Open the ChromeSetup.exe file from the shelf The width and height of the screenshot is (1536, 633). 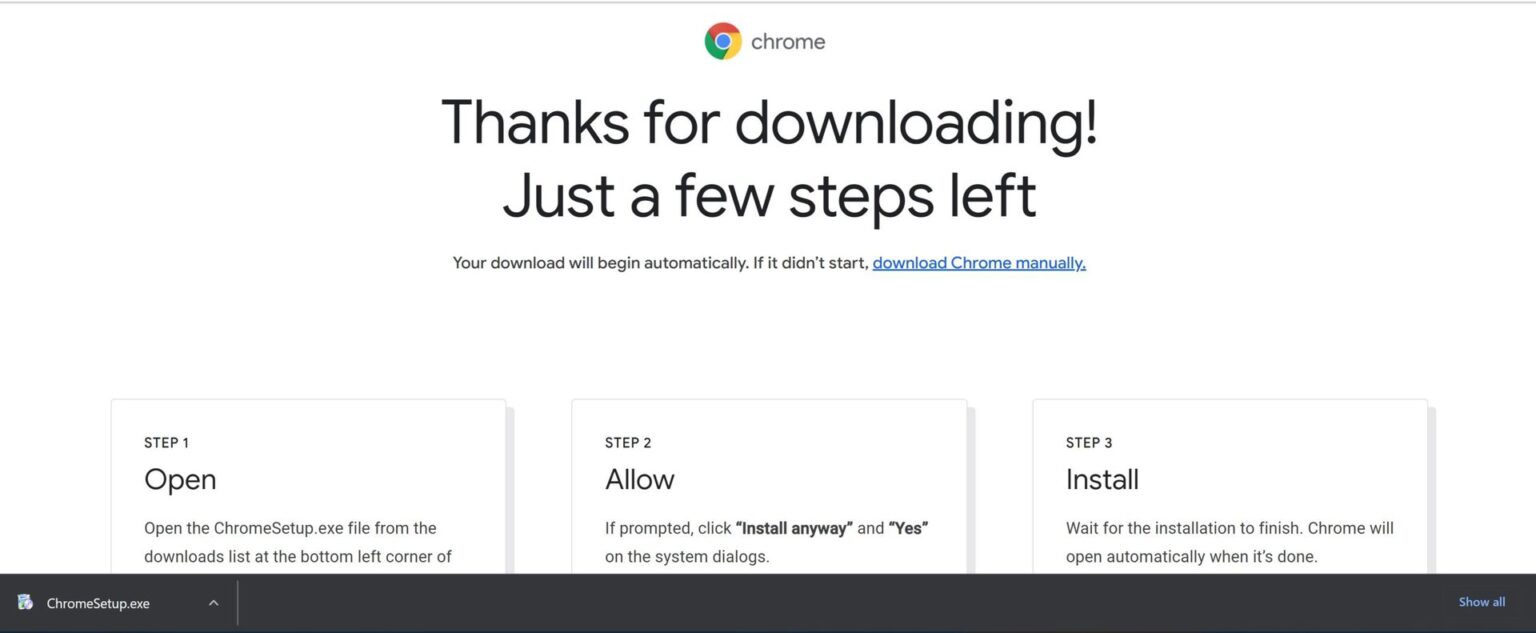click(98, 603)
